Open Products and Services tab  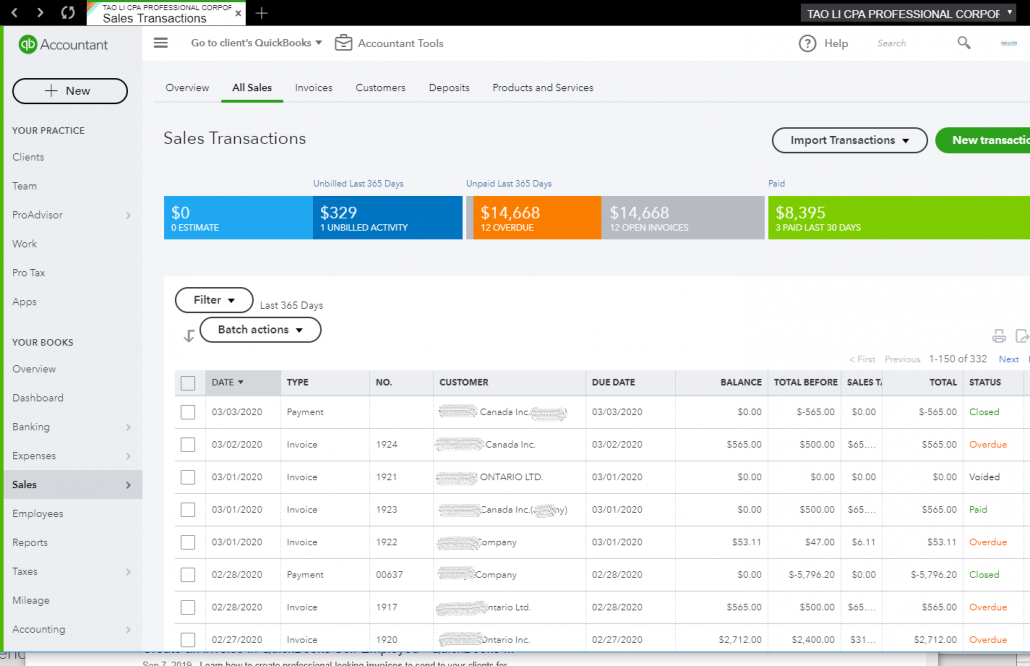543,87
